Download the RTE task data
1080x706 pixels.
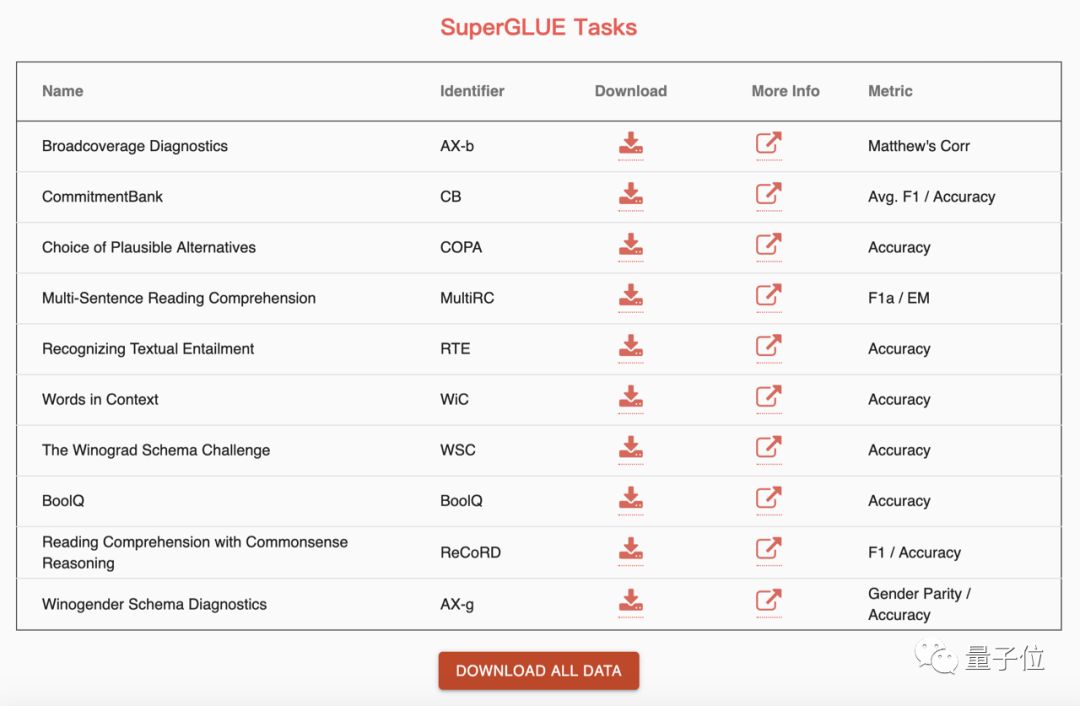tap(631, 346)
